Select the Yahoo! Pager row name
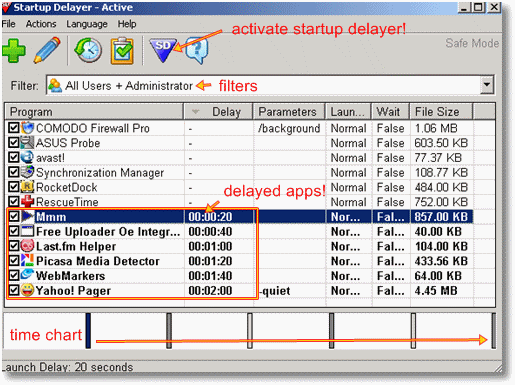Viewport: 515px width, 385px height. pyautogui.click(x=73, y=291)
